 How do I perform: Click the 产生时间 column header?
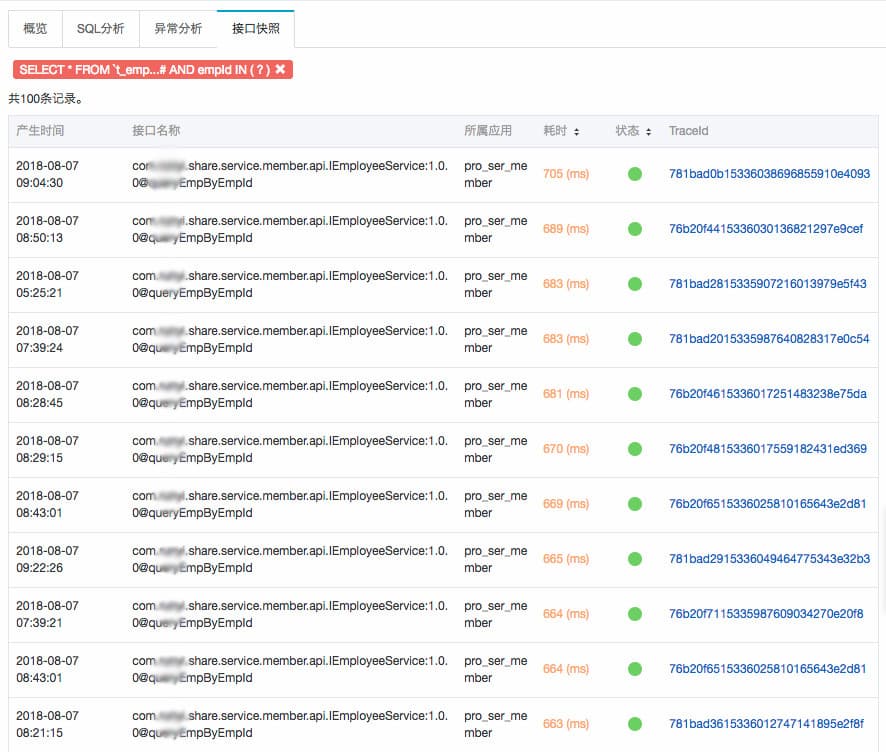(40, 131)
